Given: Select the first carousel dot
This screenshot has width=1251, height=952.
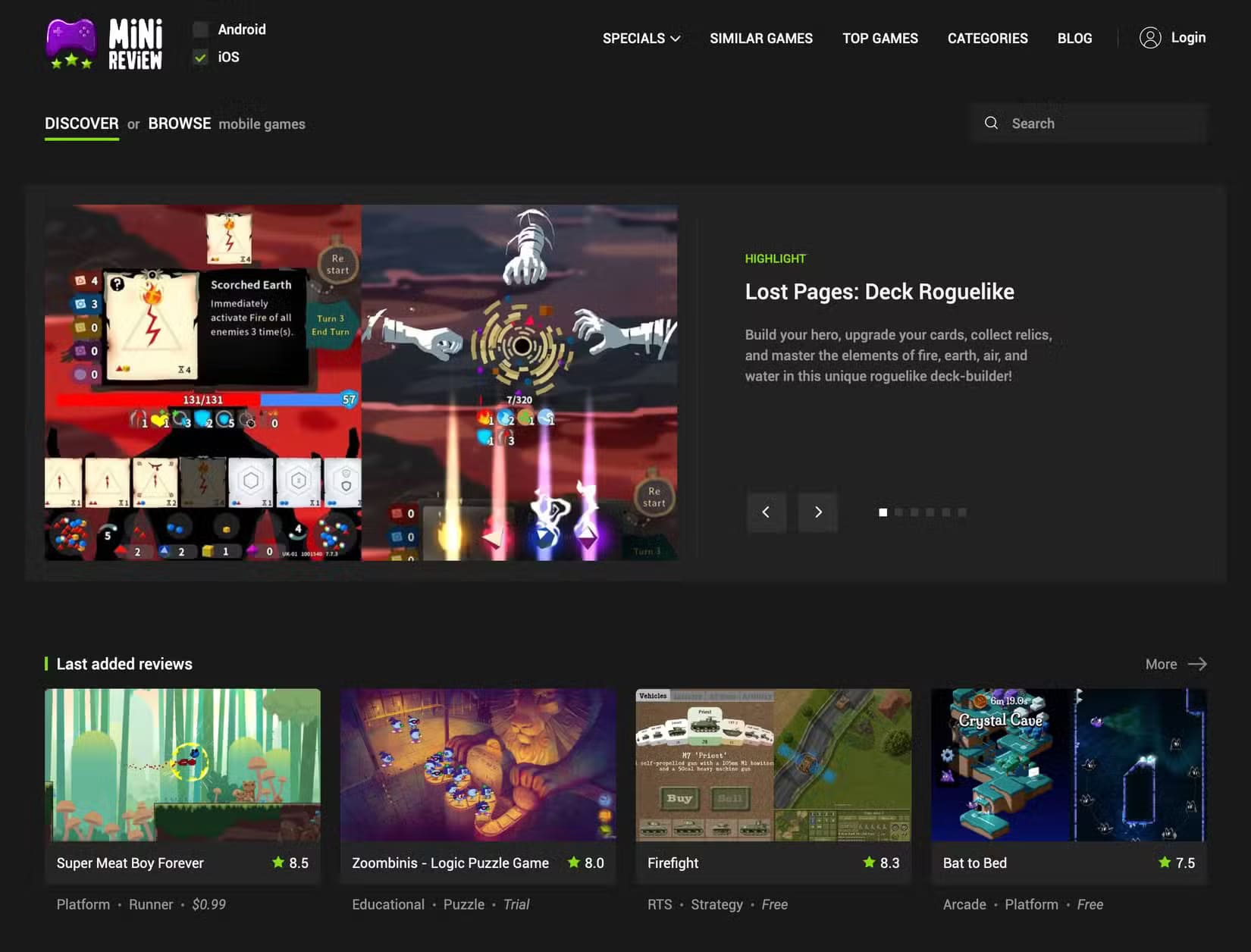Looking at the screenshot, I should [883, 512].
